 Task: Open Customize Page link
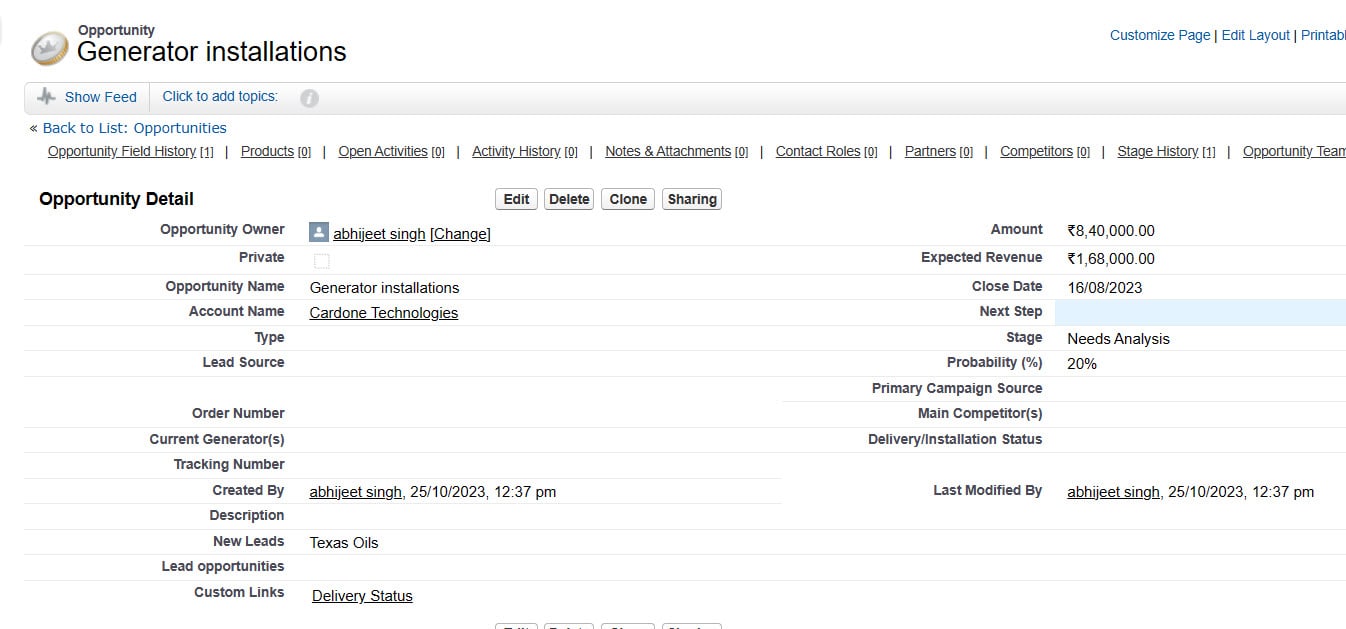click(1160, 35)
